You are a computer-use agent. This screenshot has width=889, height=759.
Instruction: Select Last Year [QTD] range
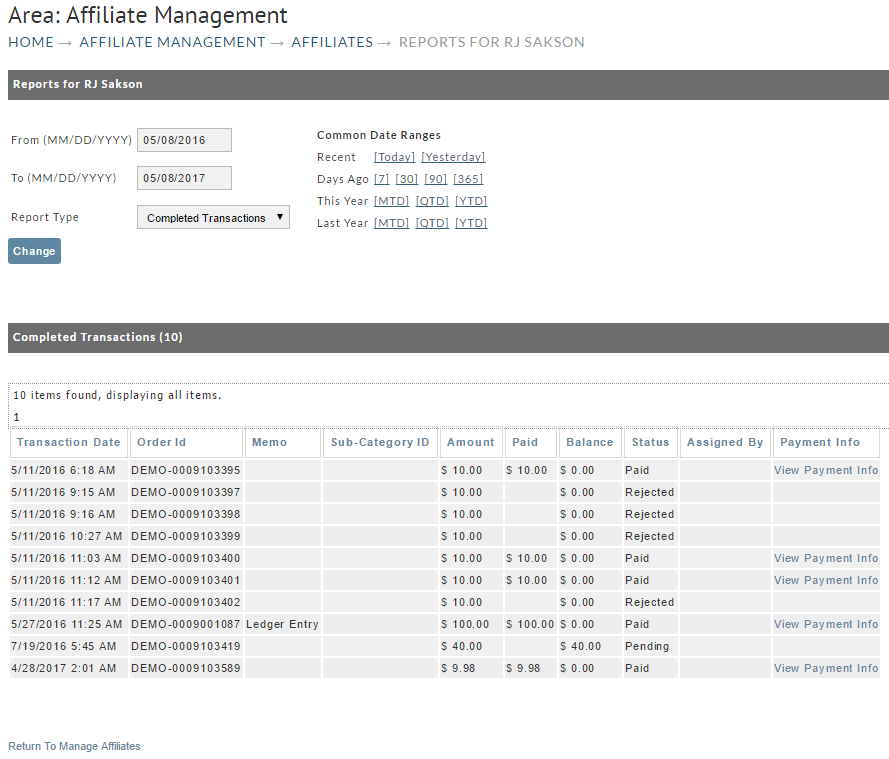click(x=432, y=223)
